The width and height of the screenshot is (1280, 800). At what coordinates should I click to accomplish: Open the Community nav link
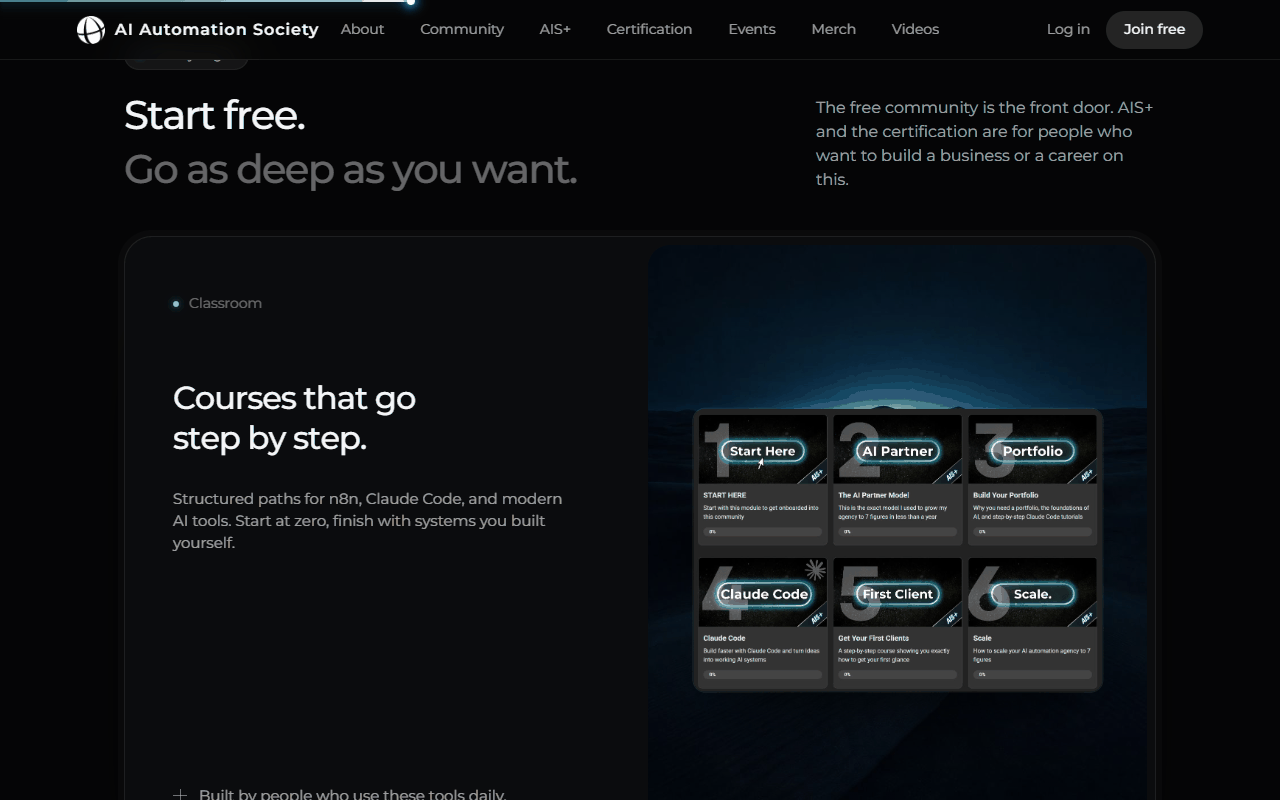[x=462, y=29]
